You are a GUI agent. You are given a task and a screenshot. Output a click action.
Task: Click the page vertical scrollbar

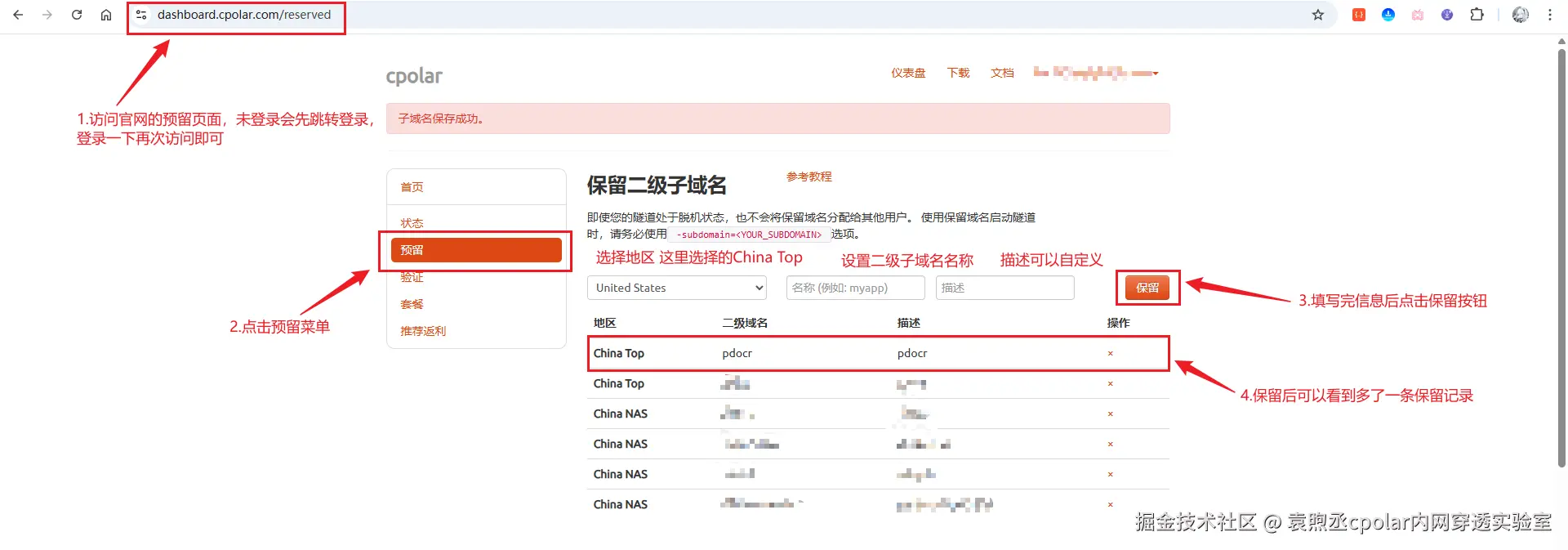(x=1561, y=257)
